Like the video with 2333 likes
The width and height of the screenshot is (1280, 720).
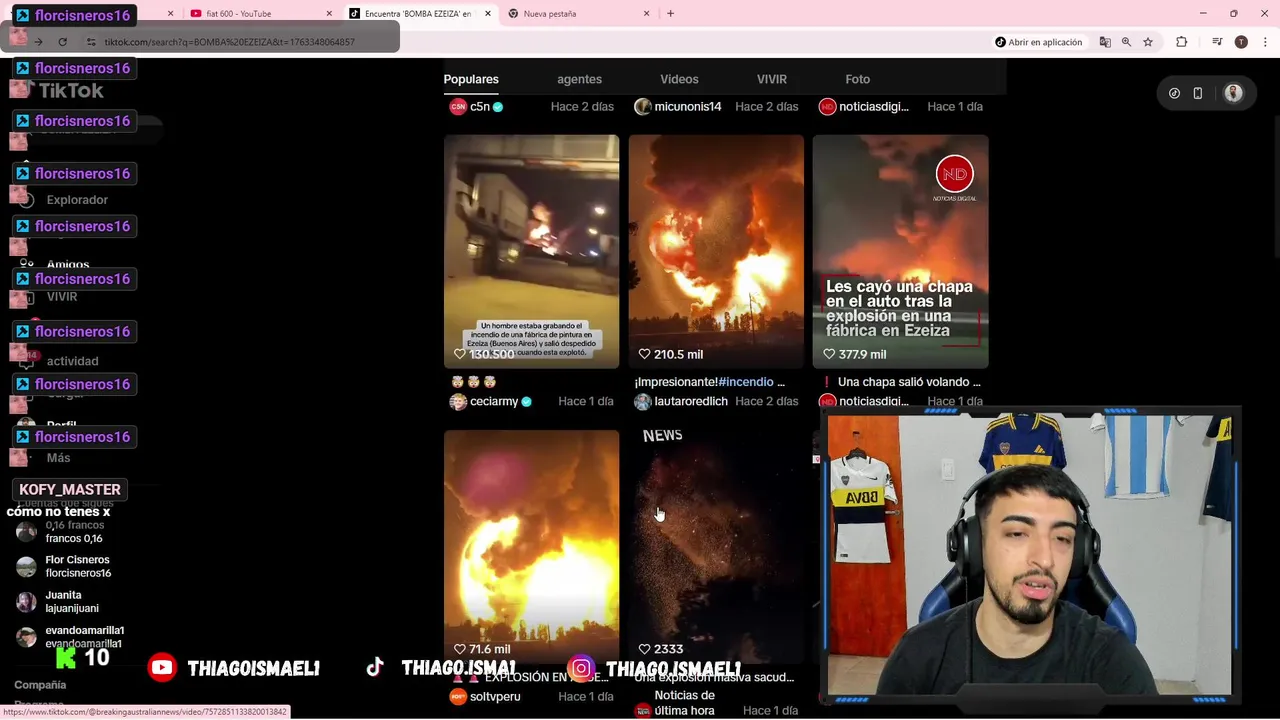[644, 649]
